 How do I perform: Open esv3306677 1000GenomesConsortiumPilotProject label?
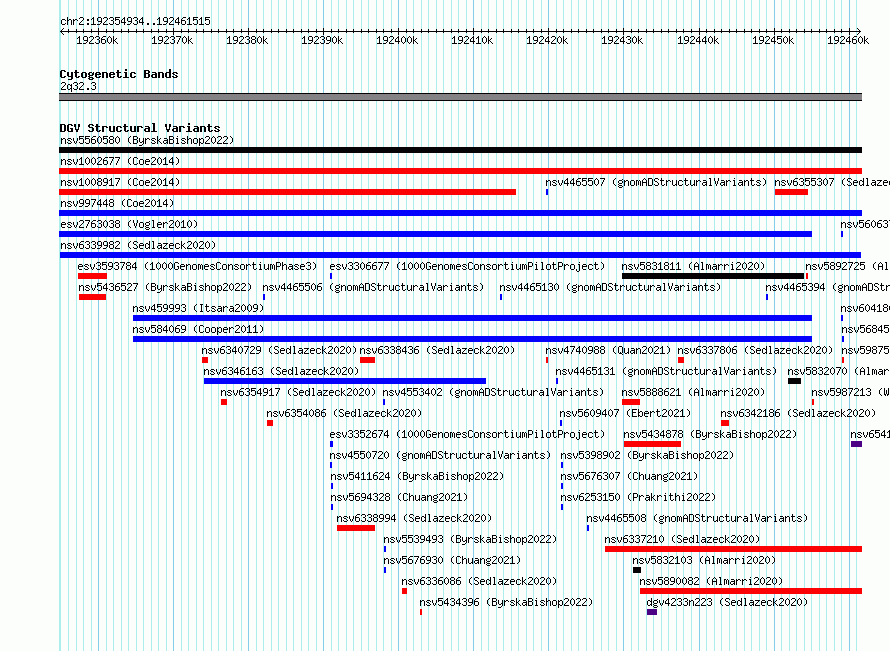[467, 266]
